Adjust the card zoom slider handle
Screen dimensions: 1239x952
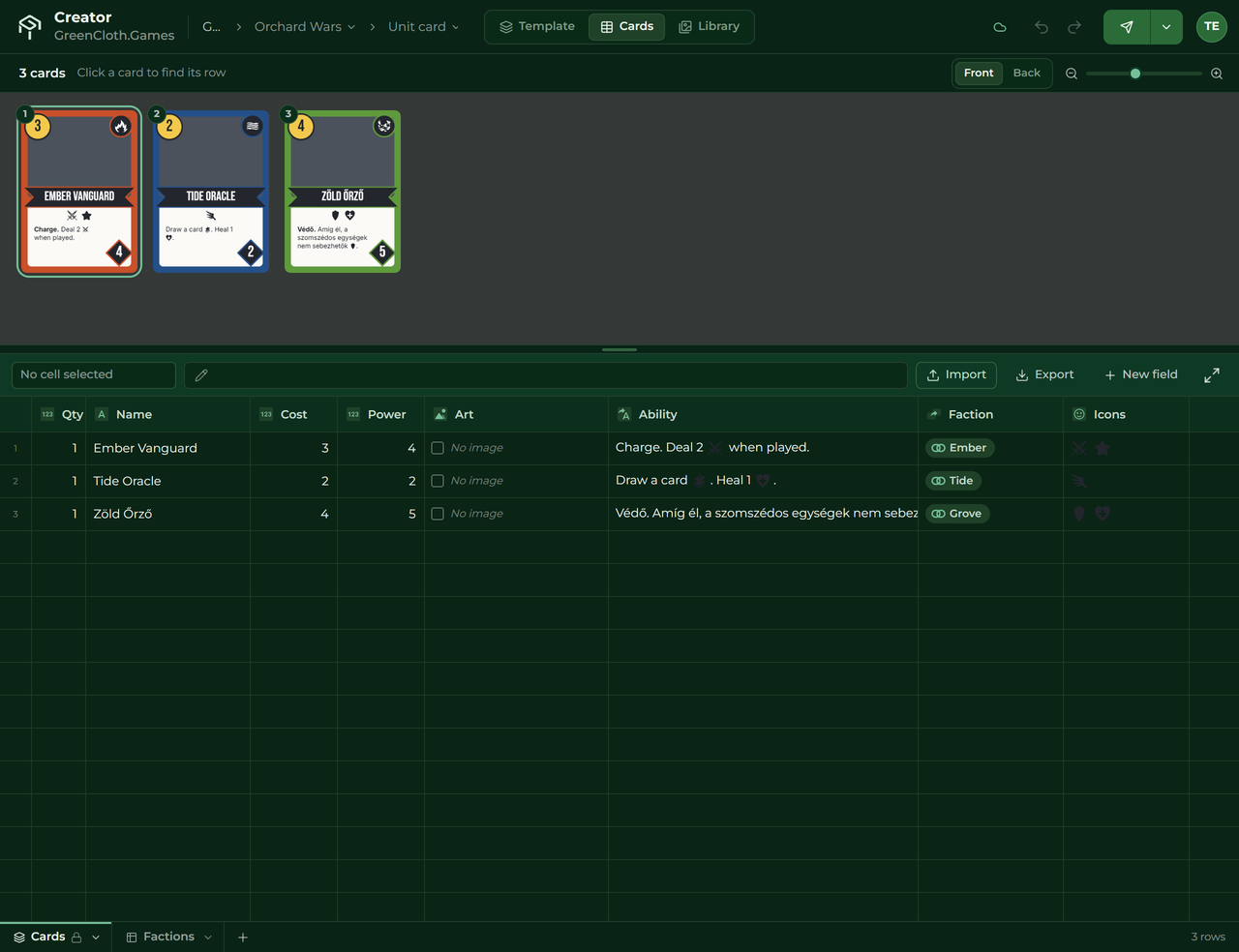tap(1135, 74)
